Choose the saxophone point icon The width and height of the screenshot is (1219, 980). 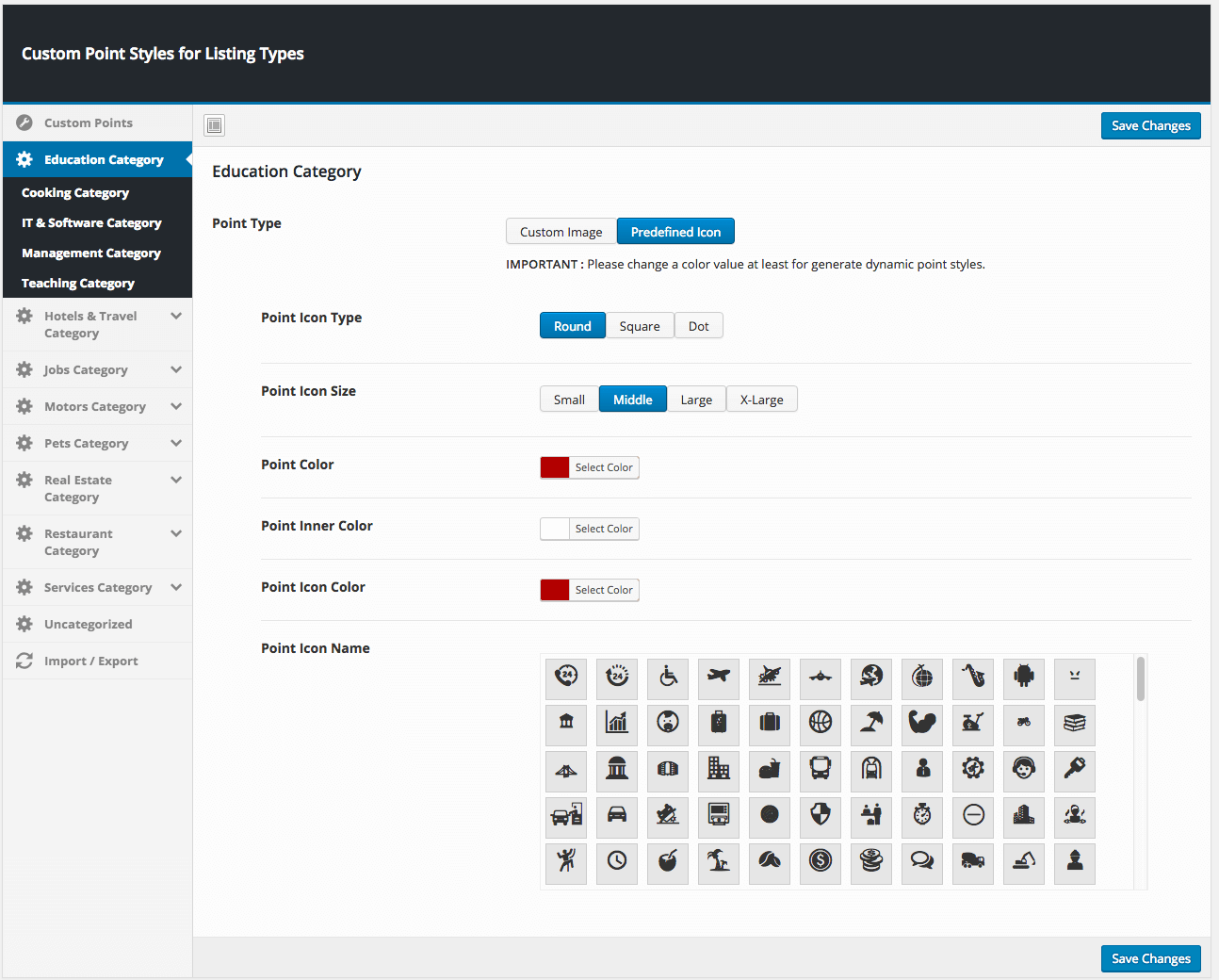point(973,677)
